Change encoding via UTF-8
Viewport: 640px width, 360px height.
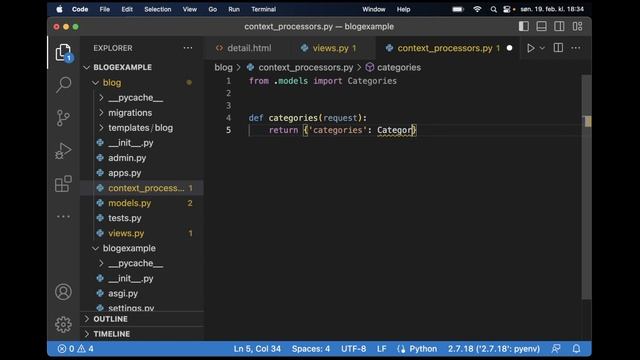pyautogui.click(x=353, y=349)
